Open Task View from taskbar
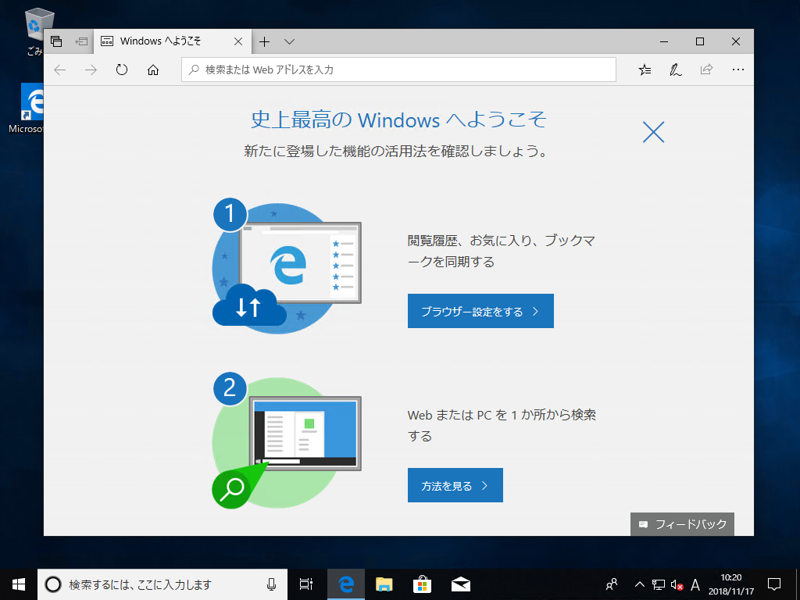 coord(306,585)
